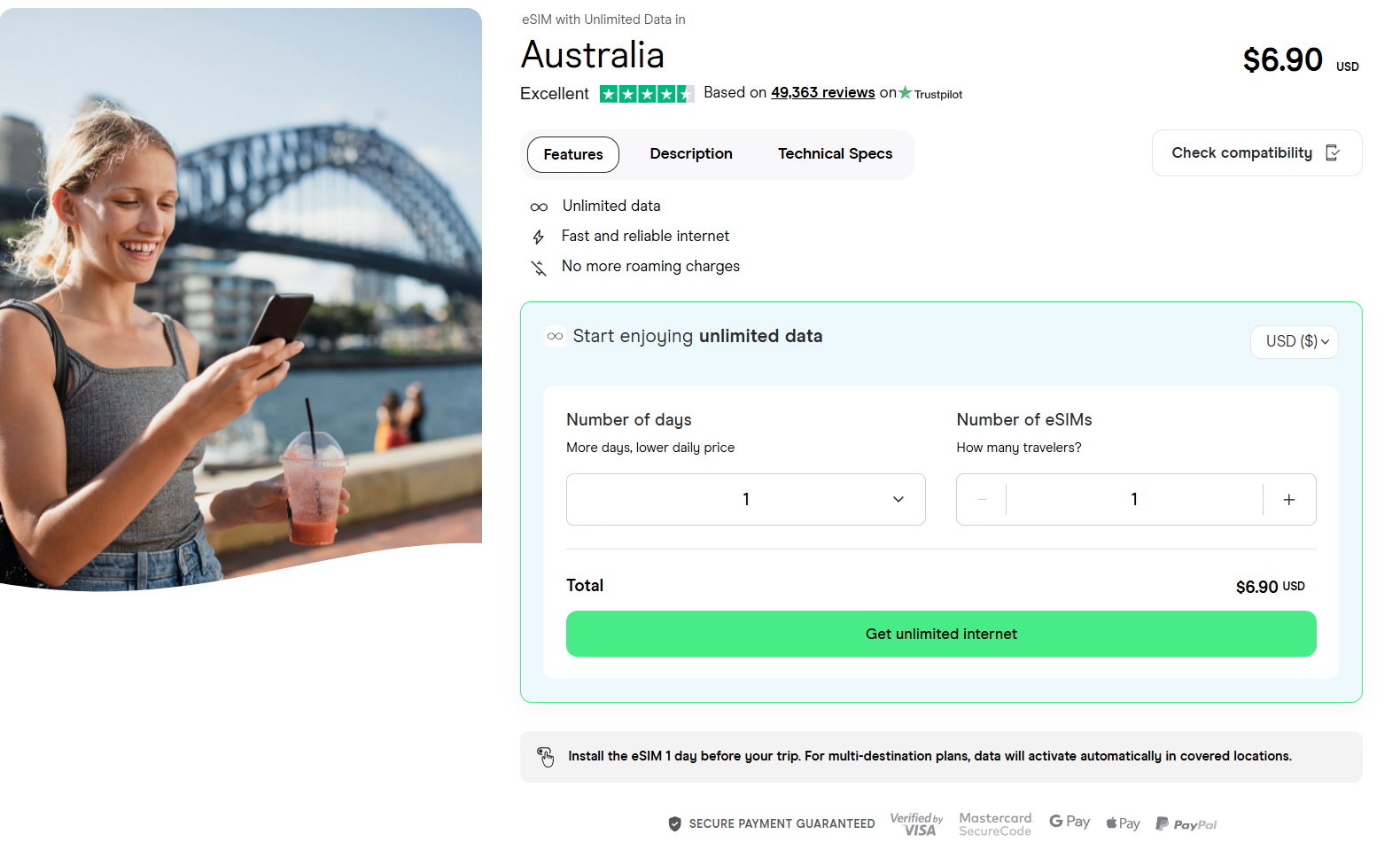
Task: Click the Apple Pay icon
Action: pos(1123,822)
